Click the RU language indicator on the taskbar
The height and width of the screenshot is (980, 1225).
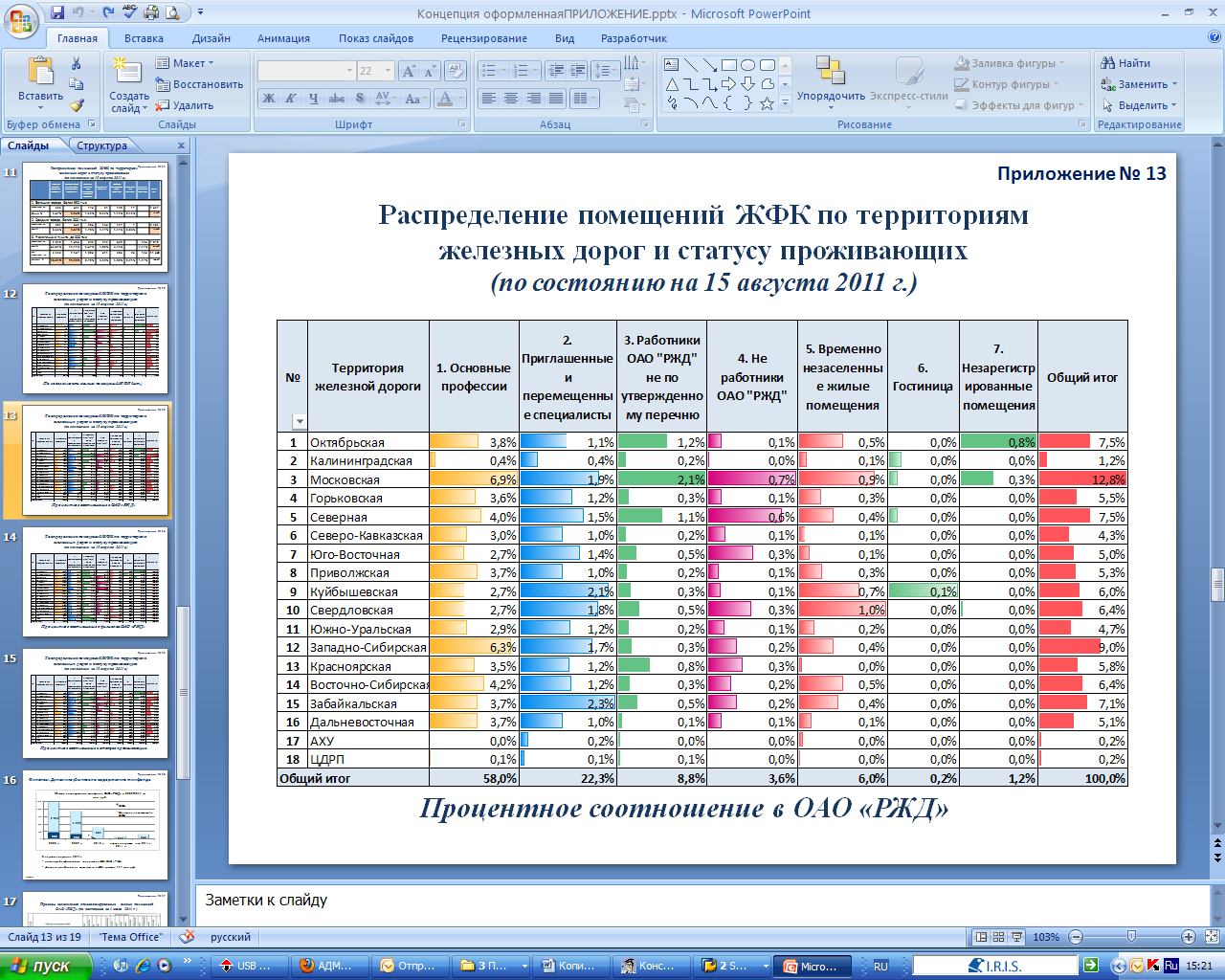880,967
